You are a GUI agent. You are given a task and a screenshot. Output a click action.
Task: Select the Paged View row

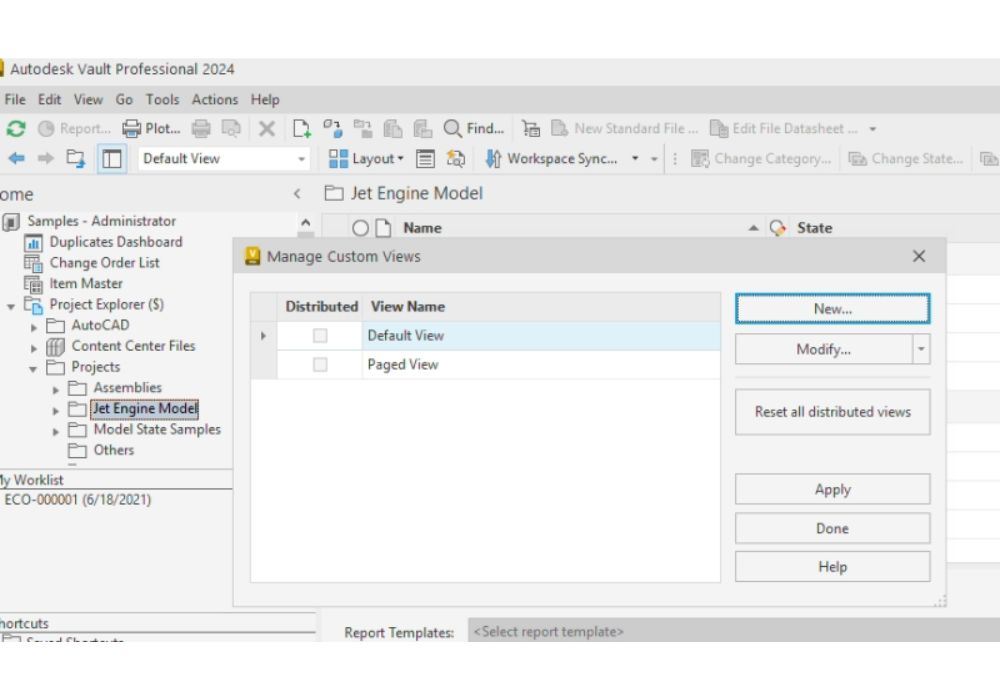point(403,365)
